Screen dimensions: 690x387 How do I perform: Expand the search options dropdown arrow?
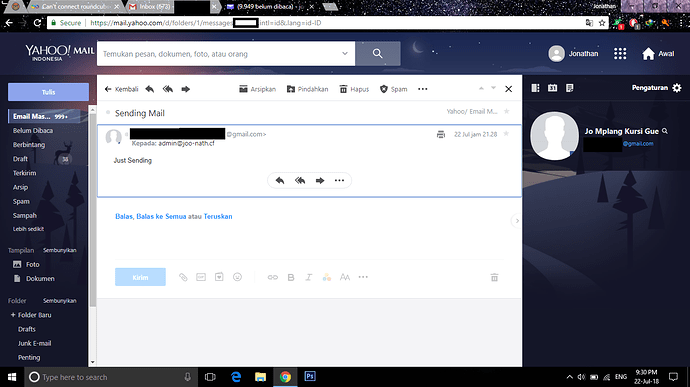coord(345,53)
